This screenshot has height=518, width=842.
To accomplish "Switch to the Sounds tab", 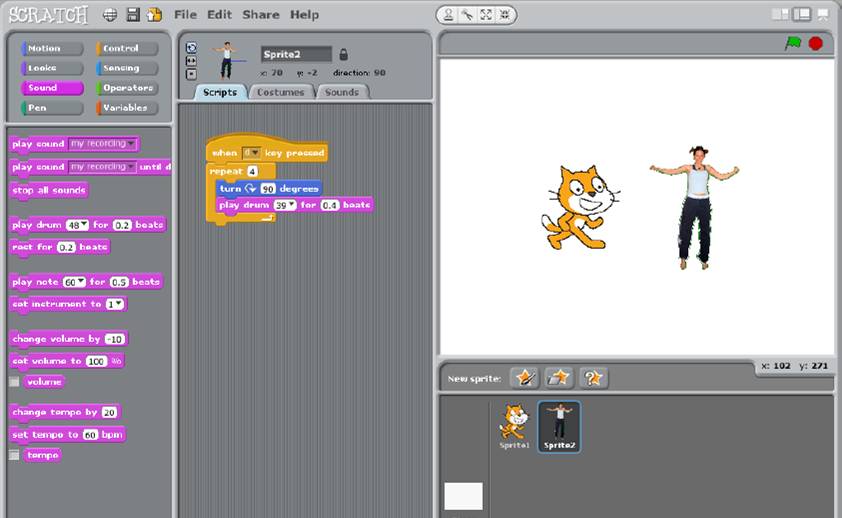I will [342, 92].
